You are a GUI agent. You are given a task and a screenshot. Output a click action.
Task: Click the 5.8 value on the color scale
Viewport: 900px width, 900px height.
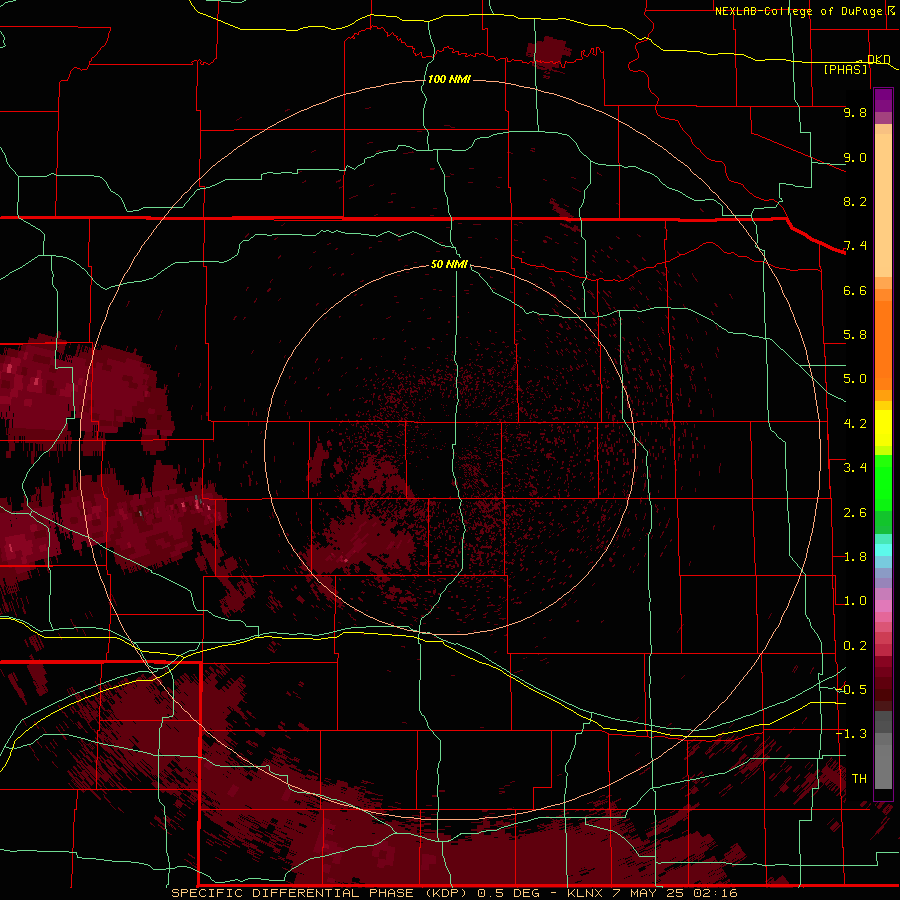click(855, 335)
